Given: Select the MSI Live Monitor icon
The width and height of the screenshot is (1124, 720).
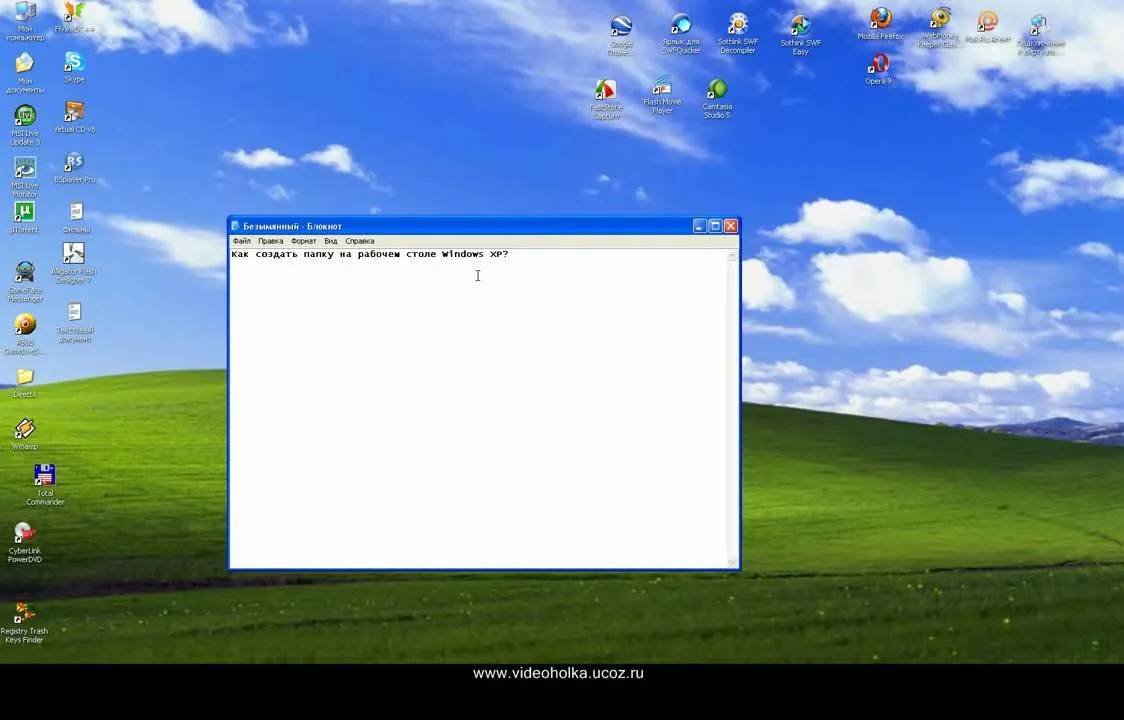Looking at the screenshot, I should point(25,177).
